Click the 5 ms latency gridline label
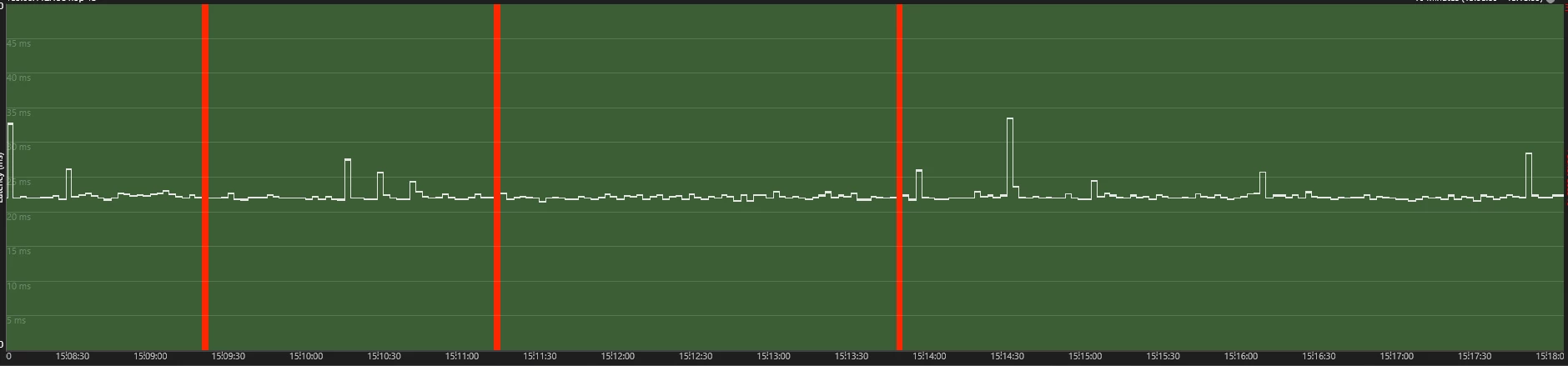 tap(16, 320)
